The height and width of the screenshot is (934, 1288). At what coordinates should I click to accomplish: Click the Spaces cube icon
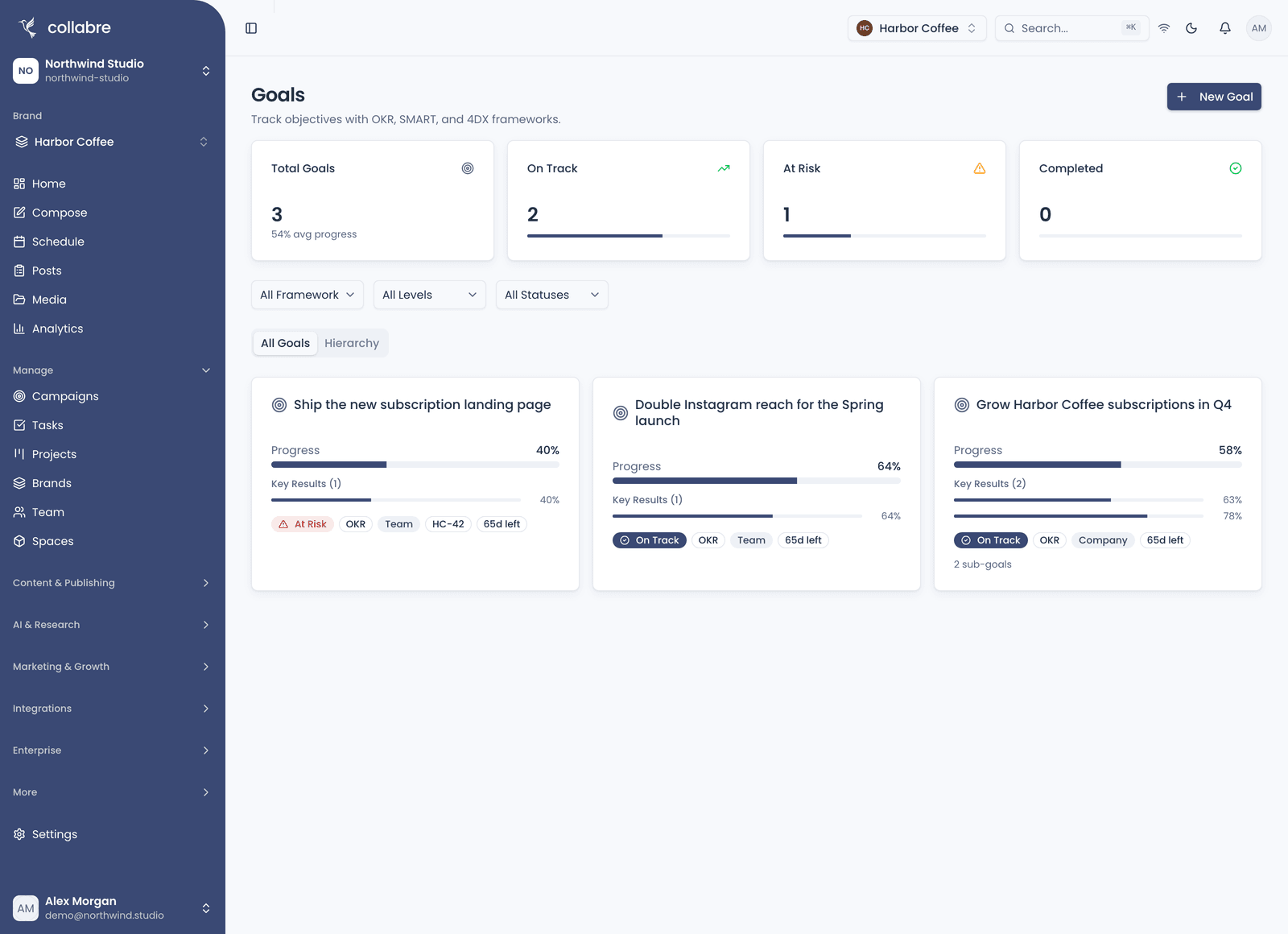[19, 541]
